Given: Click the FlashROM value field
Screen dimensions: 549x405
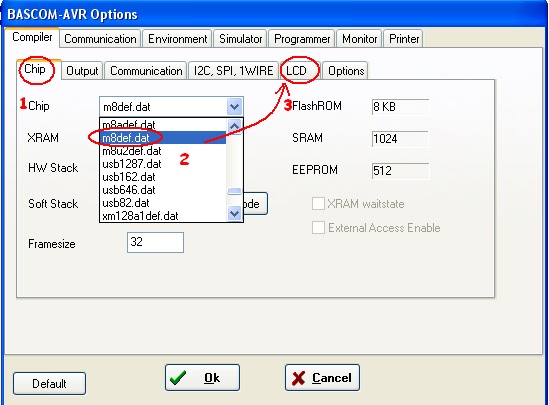Looking at the screenshot, I should pos(400,107).
